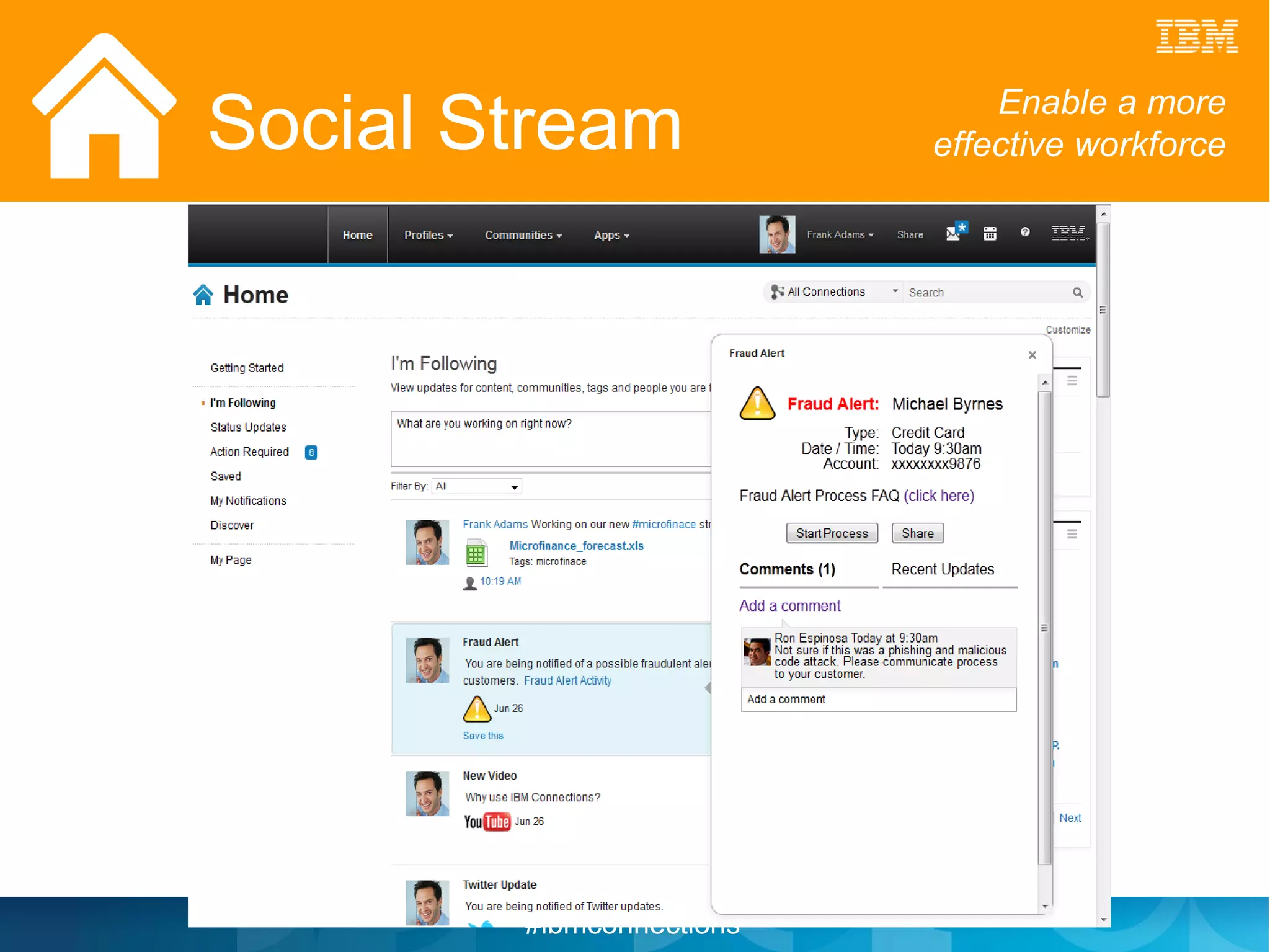Open the Filter By dropdown
The image size is (1270, 952).
click(477, 486)
